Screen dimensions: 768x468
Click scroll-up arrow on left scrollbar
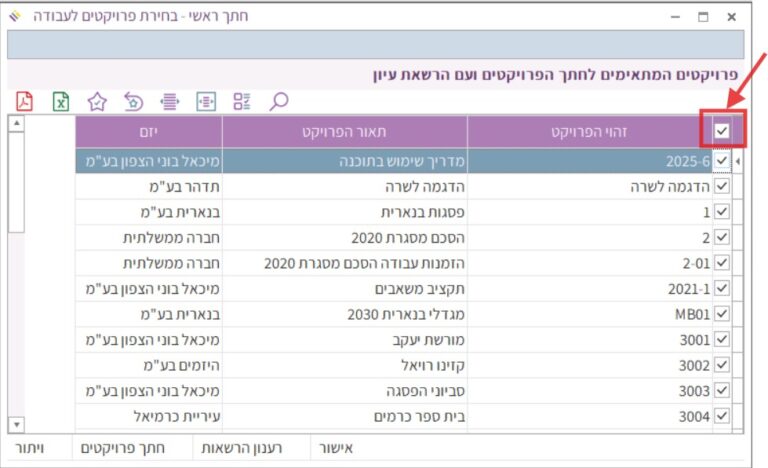point(15,124)
